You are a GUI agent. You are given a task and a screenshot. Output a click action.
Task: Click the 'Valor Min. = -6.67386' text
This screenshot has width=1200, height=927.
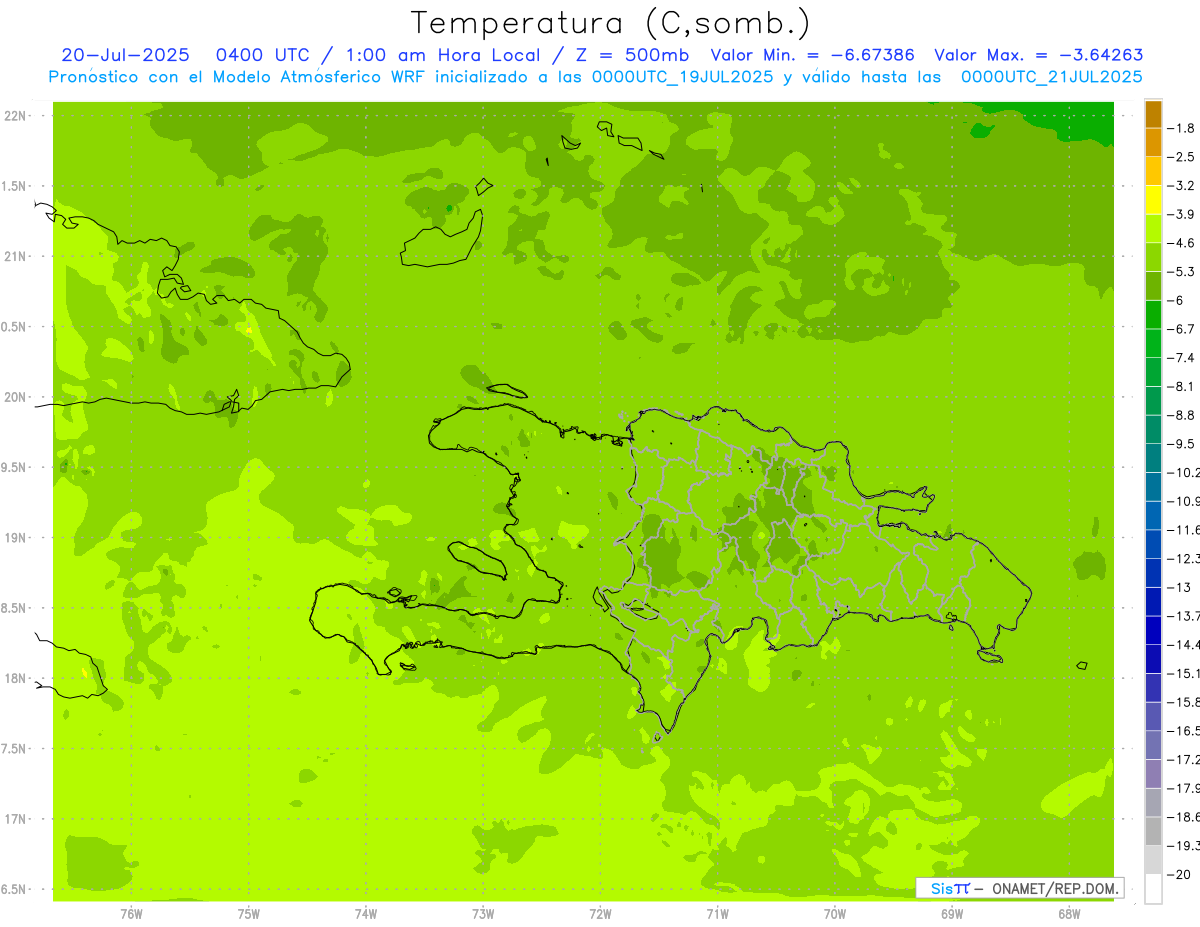(812, 55)
